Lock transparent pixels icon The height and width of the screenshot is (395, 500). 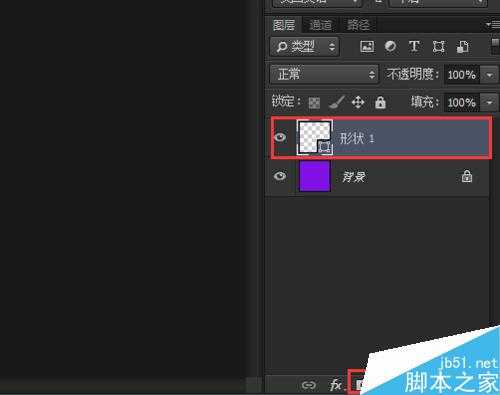314,103
